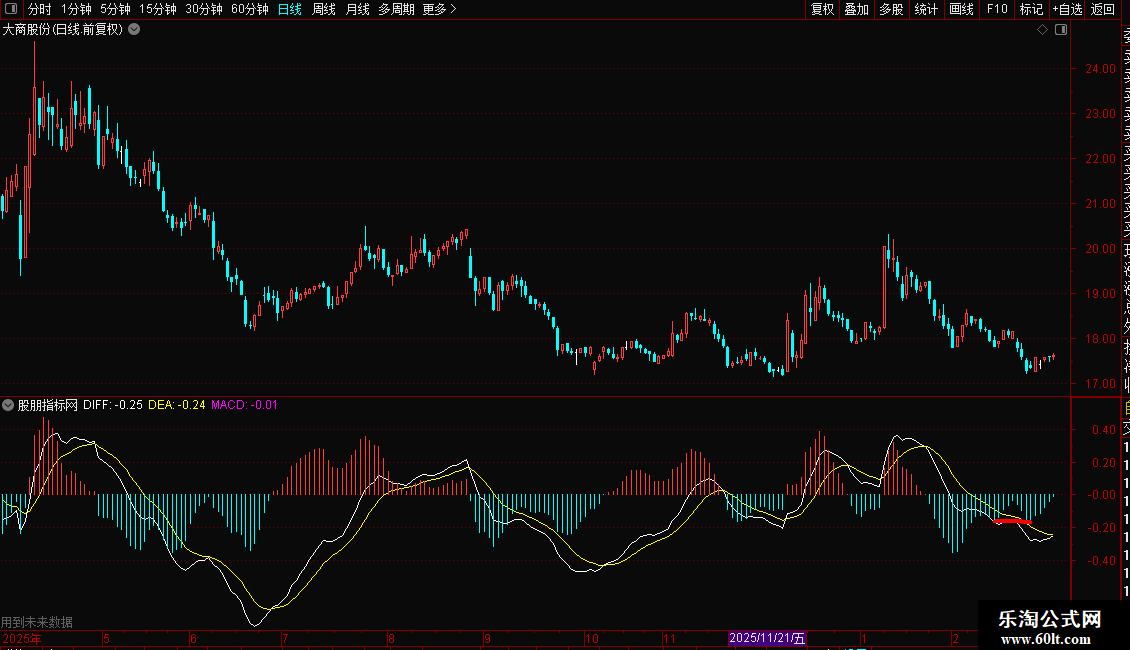Expand the 股朋指标网 indicator dropdown

pyautogui.click(x=8, y=405)
